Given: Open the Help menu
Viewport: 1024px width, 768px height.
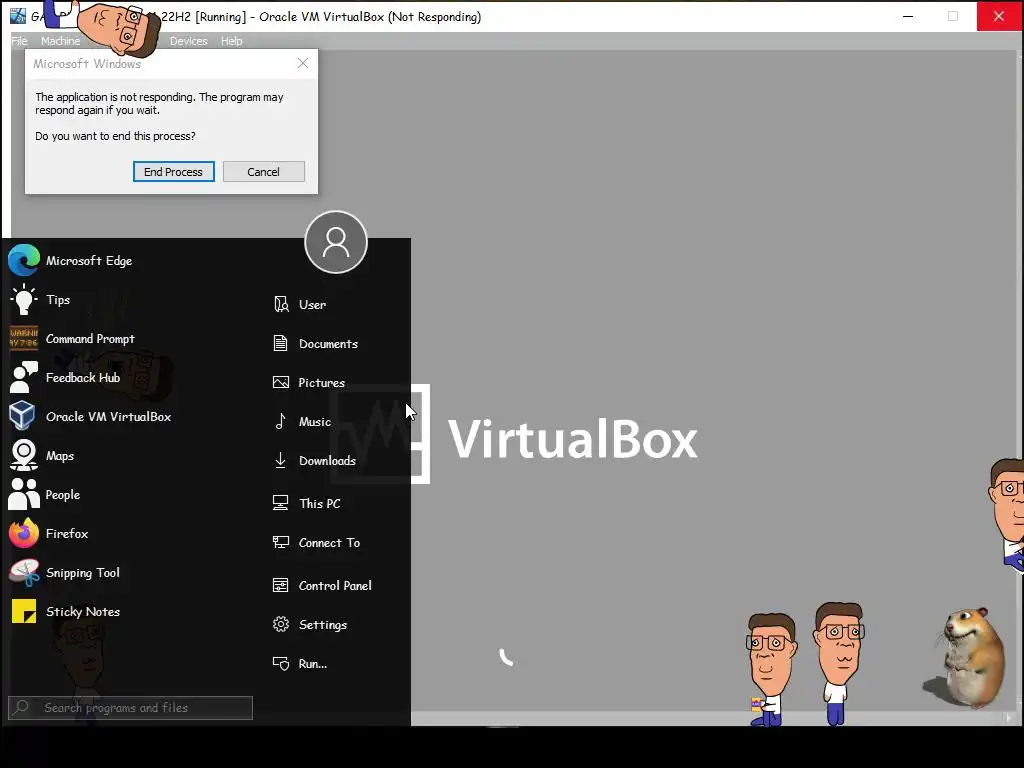Looking at the screenshot, I should 231,40.
